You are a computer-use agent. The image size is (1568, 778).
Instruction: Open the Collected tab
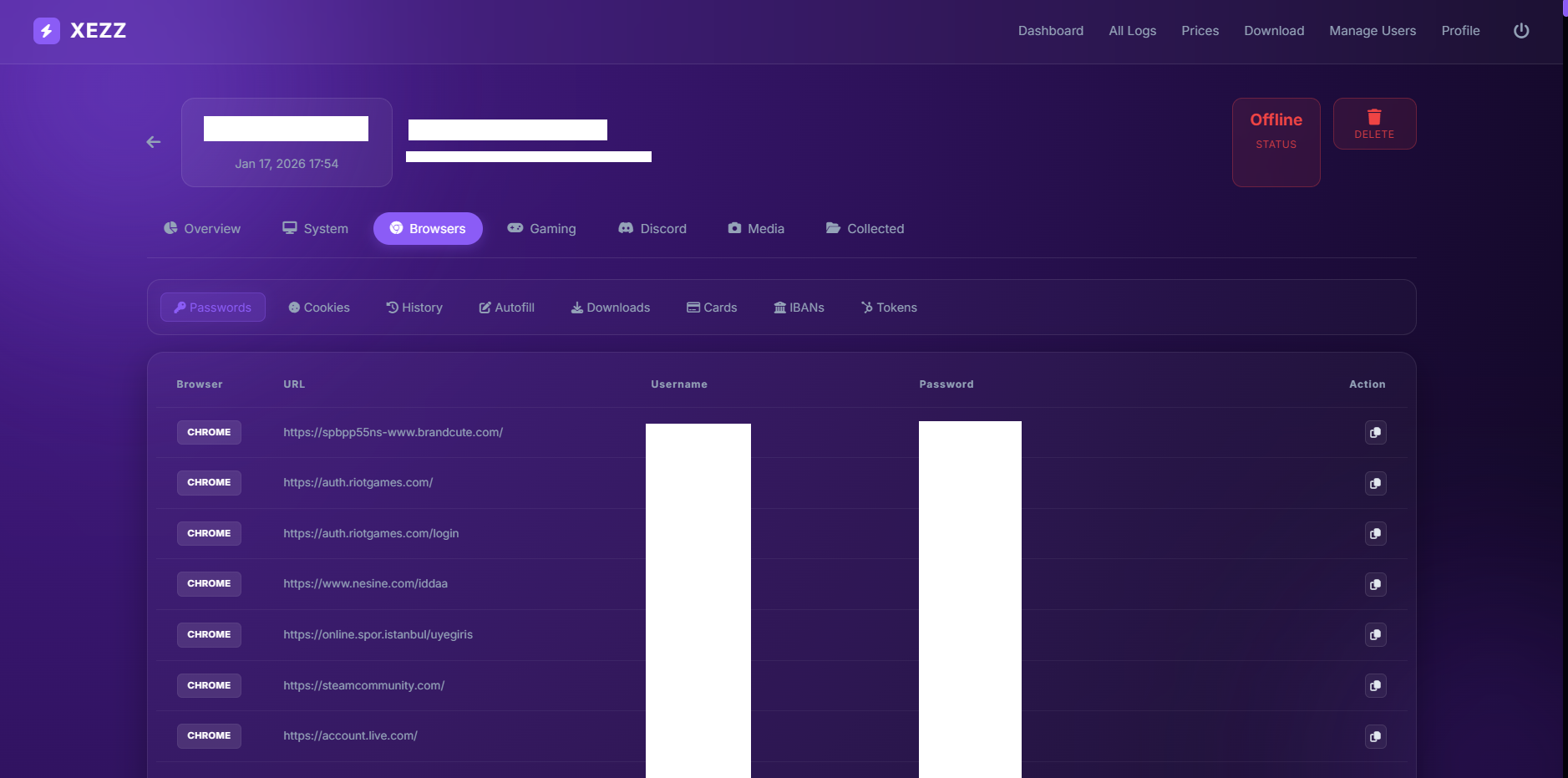865,229
